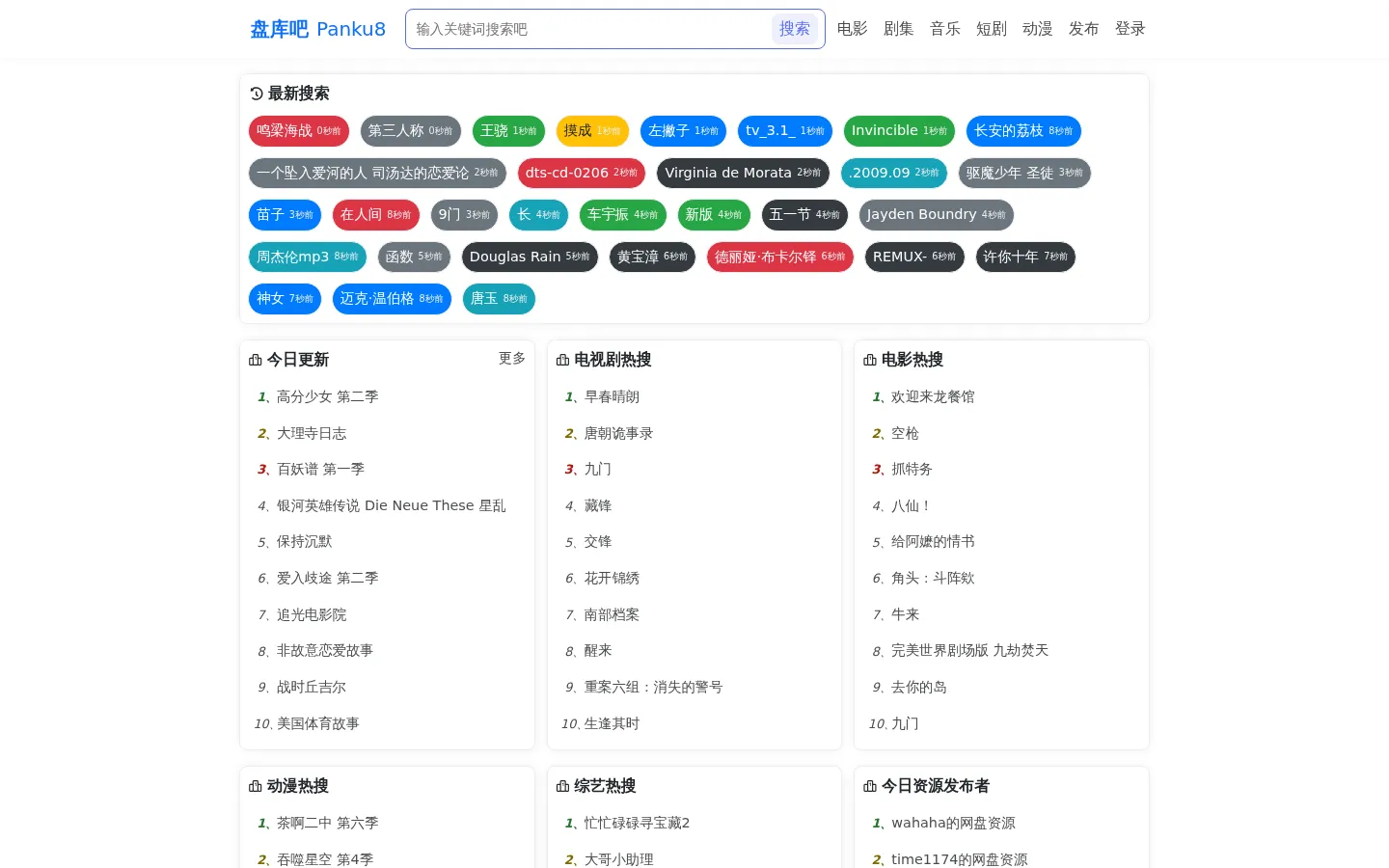Select the tv_3.1_ search tag
The height and width of the screenshot is (868, 1389).
click(785, 131)
